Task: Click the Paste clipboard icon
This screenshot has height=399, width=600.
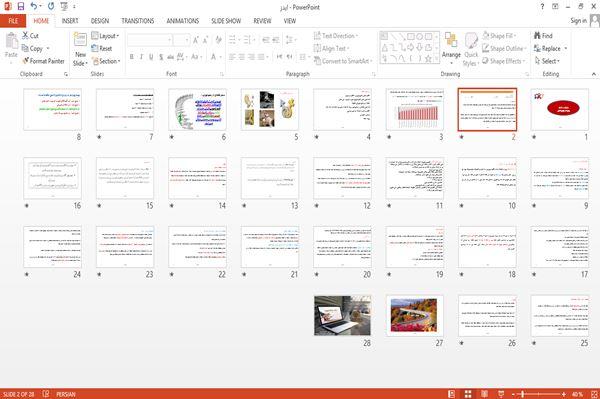Action: 11,42
